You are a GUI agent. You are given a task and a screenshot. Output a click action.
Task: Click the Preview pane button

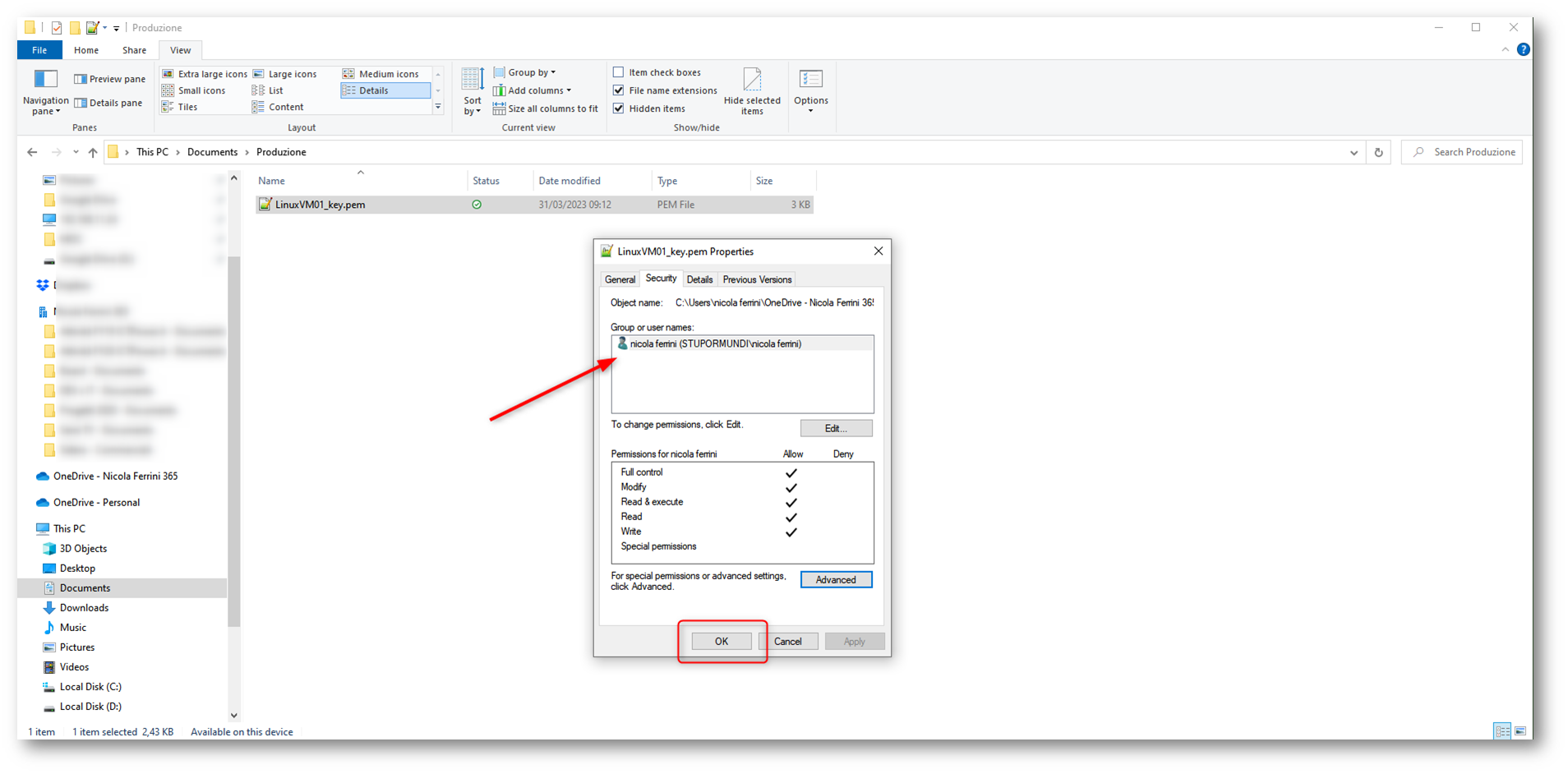(109, 79)
